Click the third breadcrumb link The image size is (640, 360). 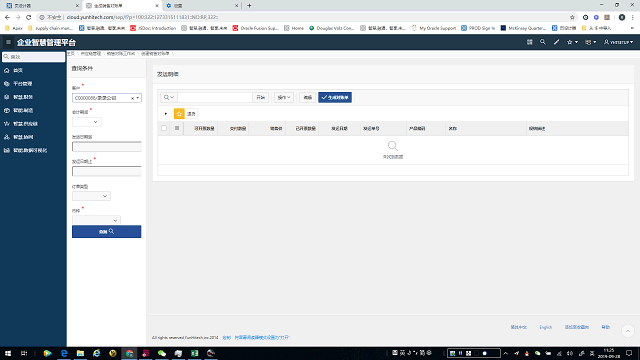point(121,53)
